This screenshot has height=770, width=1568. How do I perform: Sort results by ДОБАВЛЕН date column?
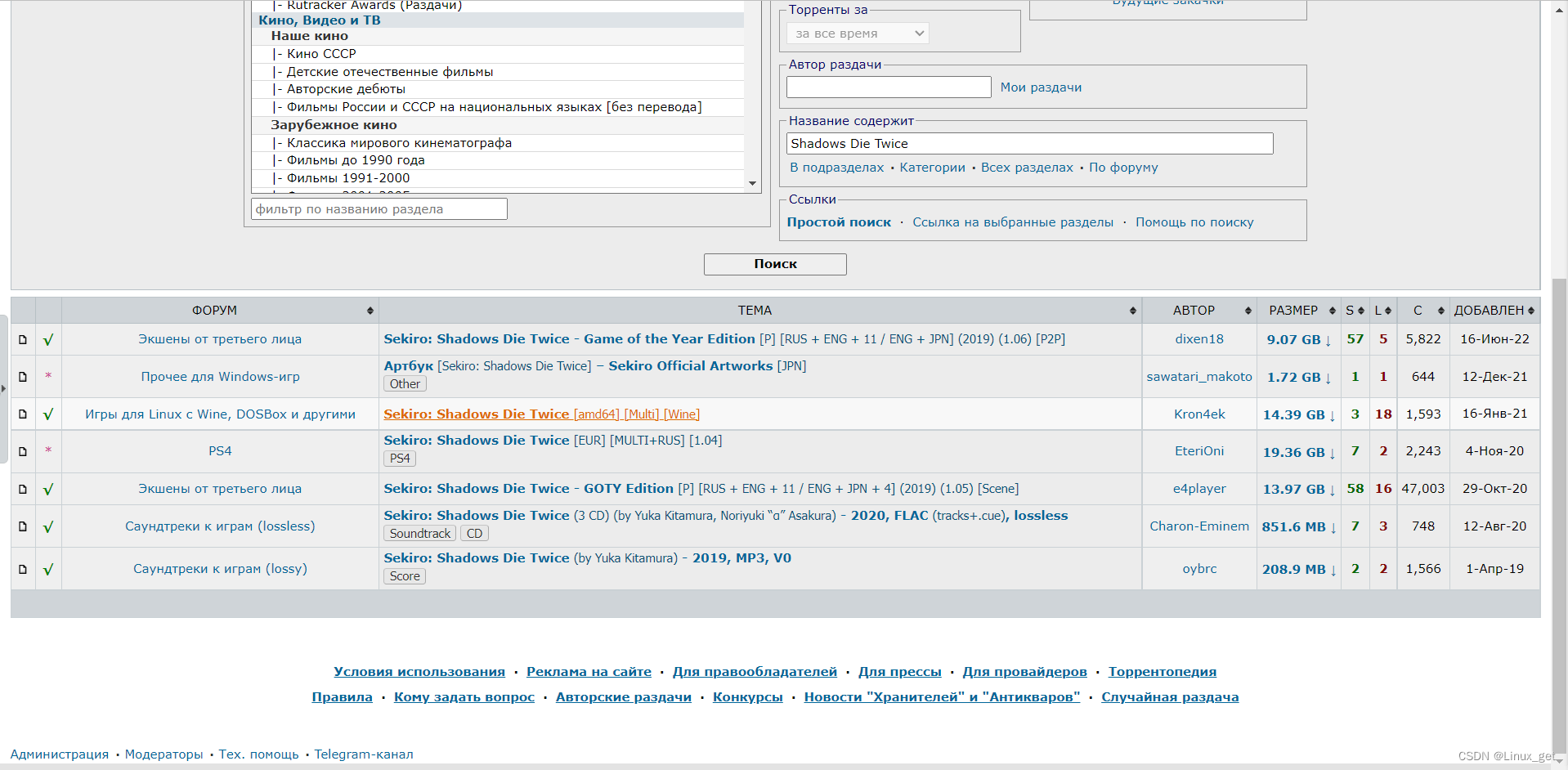(1494, 311)
